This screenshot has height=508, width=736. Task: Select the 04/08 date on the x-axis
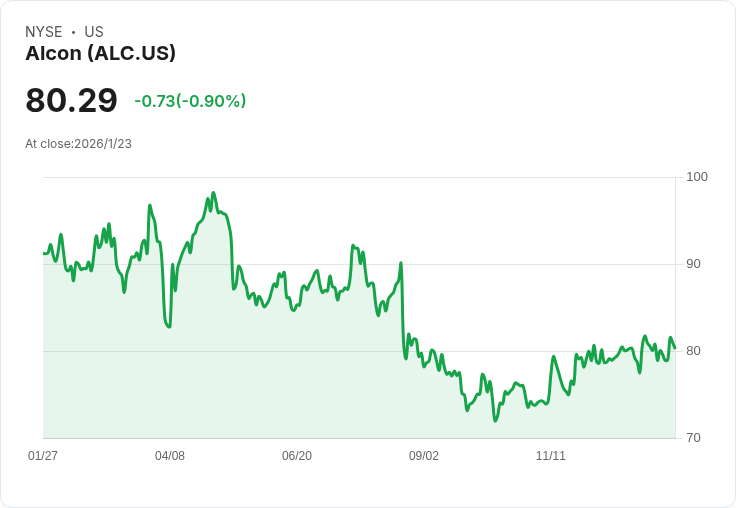[170, 456]
